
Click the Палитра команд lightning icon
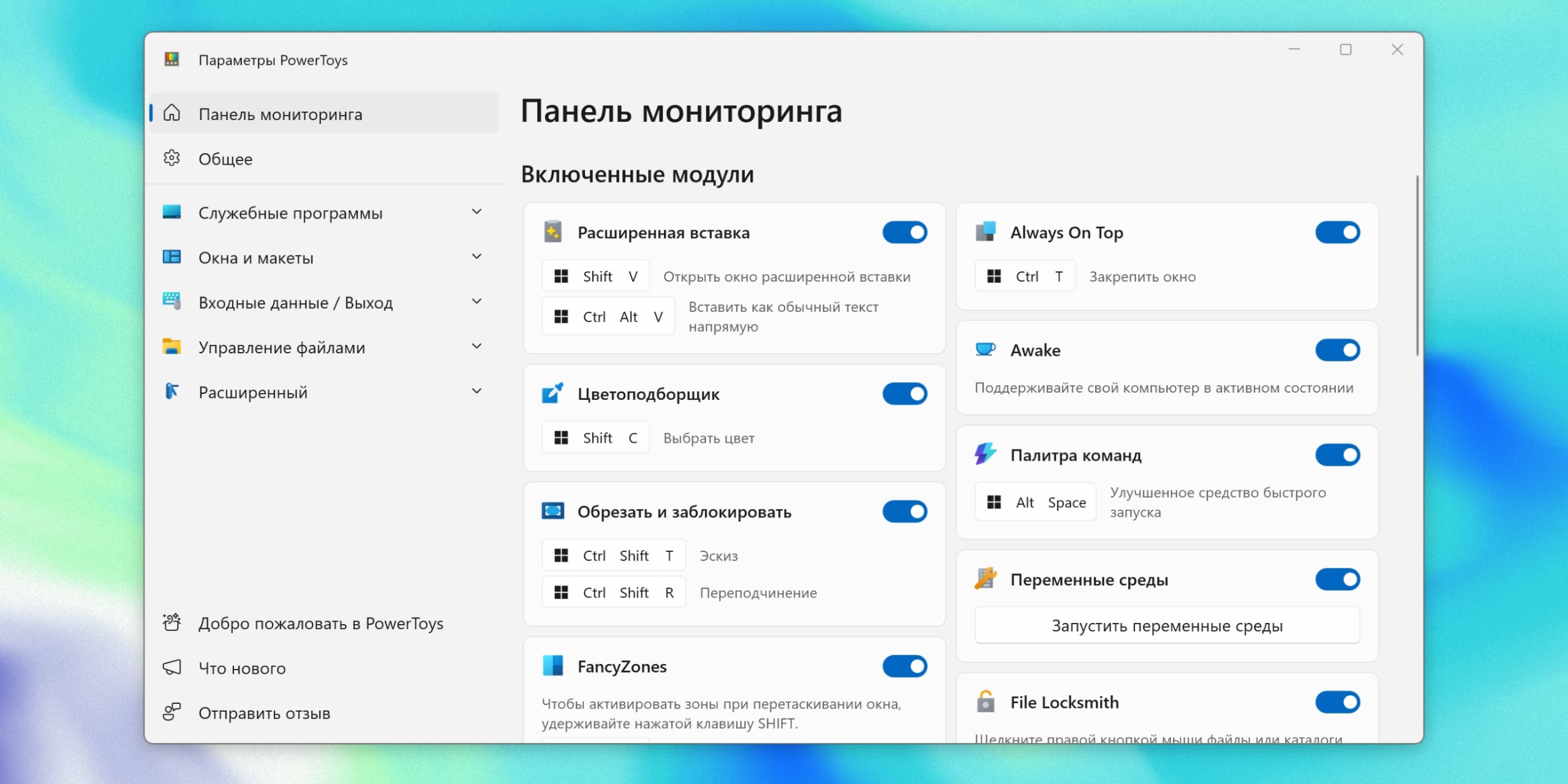tap(986, 454)
